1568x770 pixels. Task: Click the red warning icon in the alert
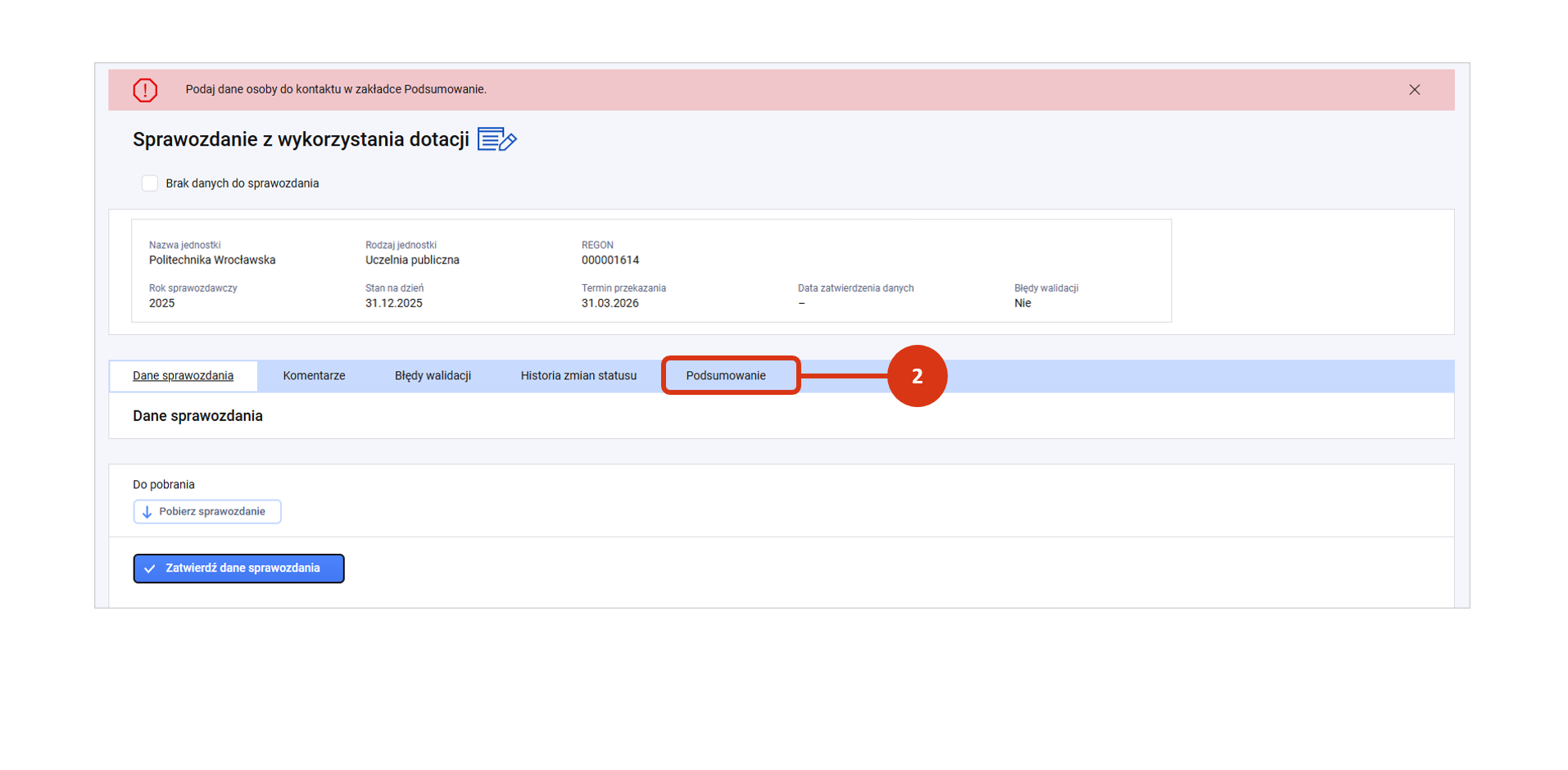(x=145, y=90)
